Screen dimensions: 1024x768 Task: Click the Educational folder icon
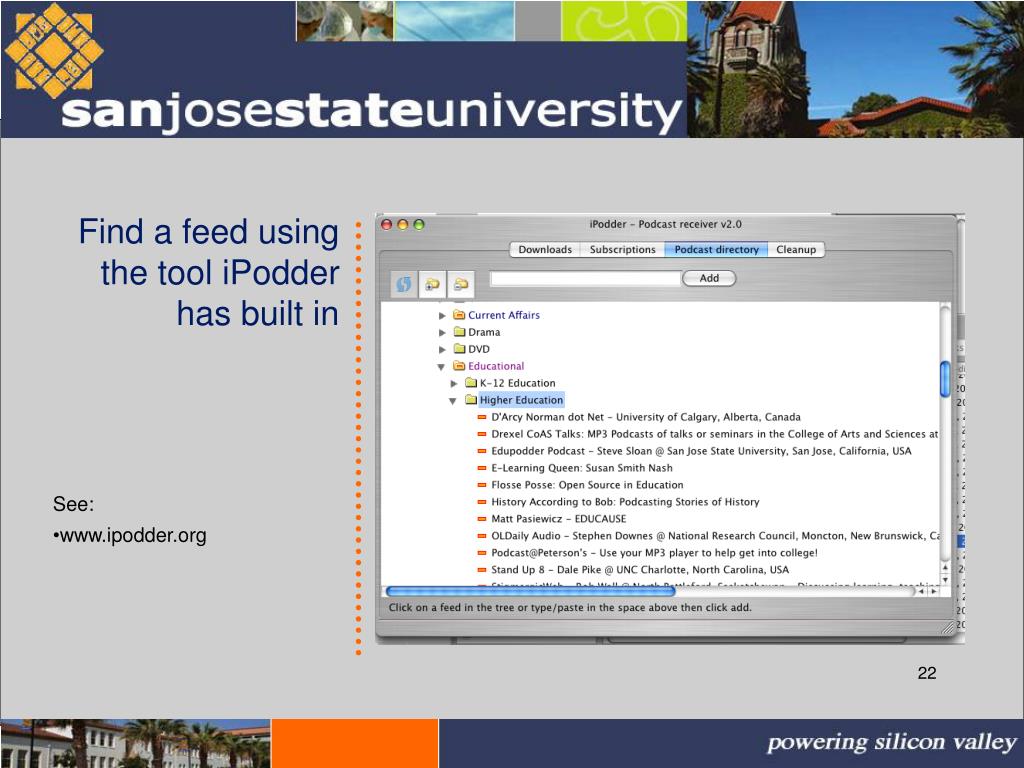click(459, 366)
